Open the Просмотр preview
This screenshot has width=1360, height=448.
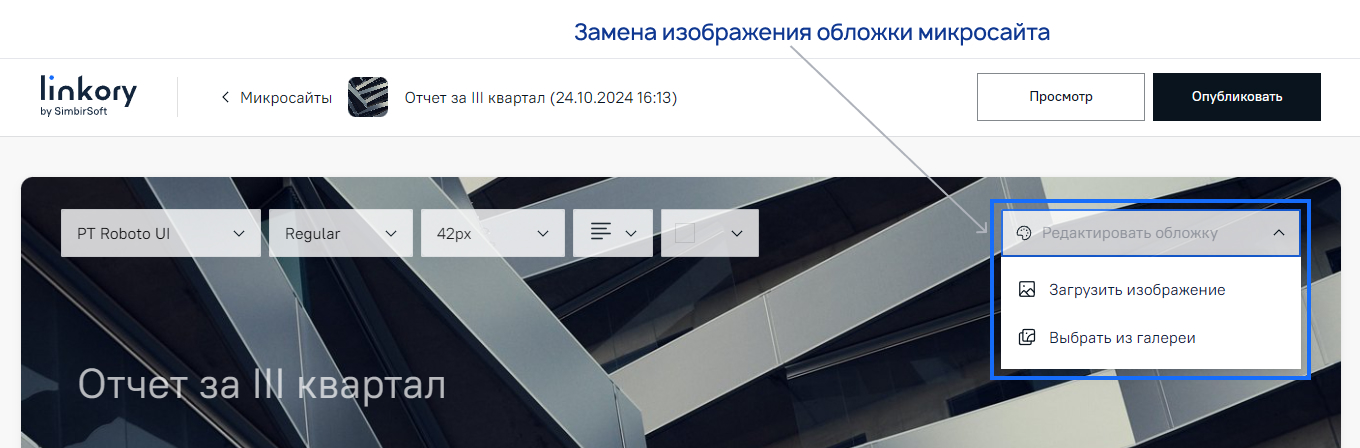pyautogui.click(x=1060, y=97)
